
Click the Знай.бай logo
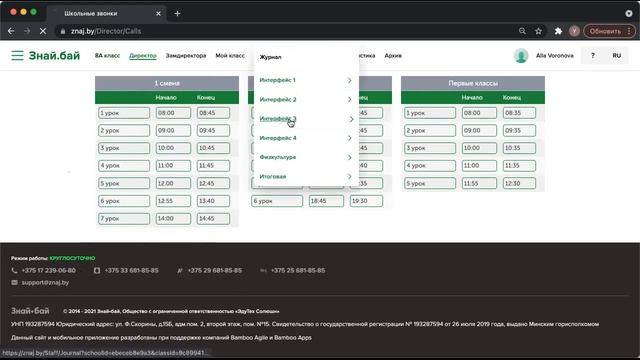[54, 56]
